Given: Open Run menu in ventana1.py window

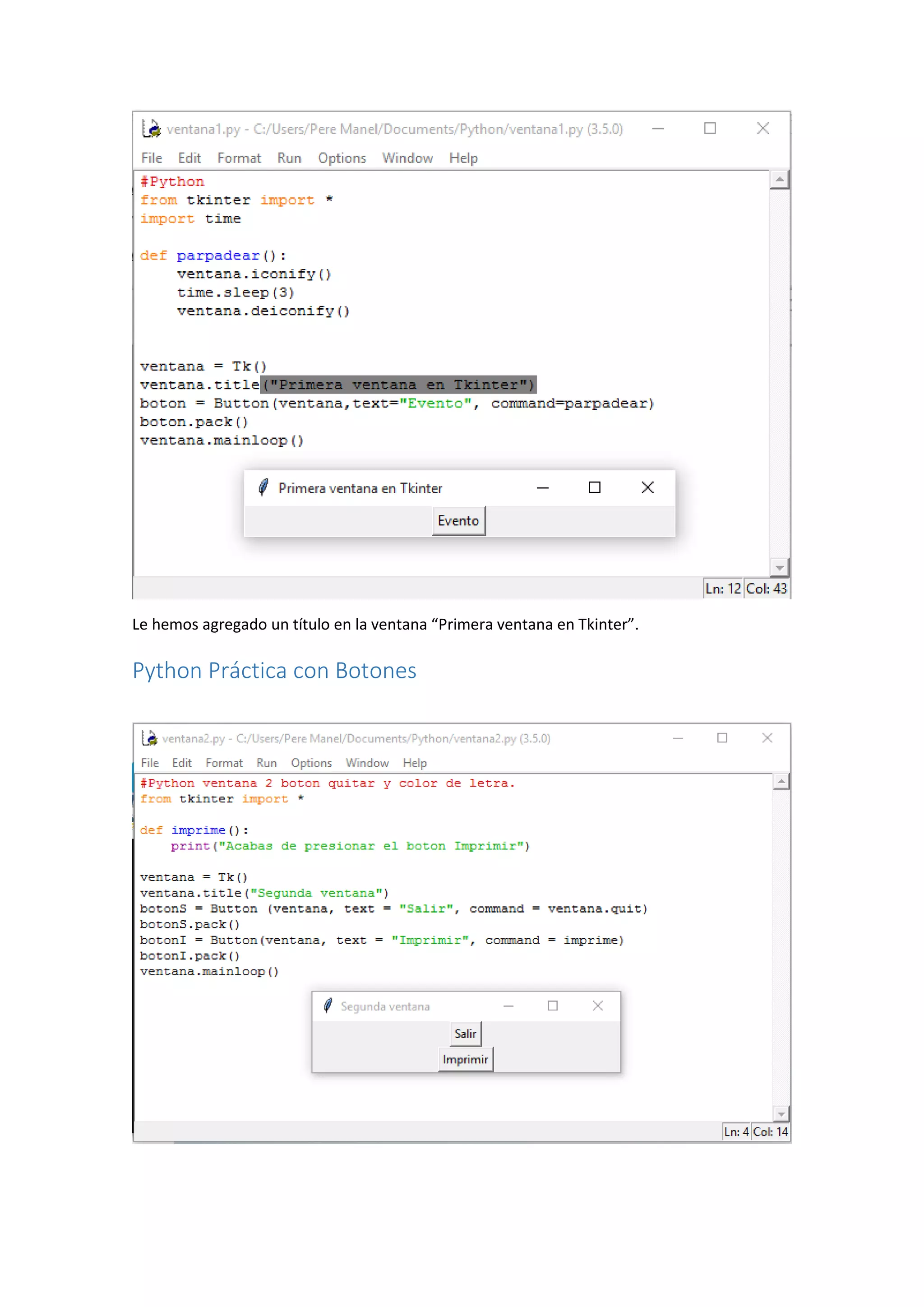Looking at the screenshot, I should (x=289, y=158).
